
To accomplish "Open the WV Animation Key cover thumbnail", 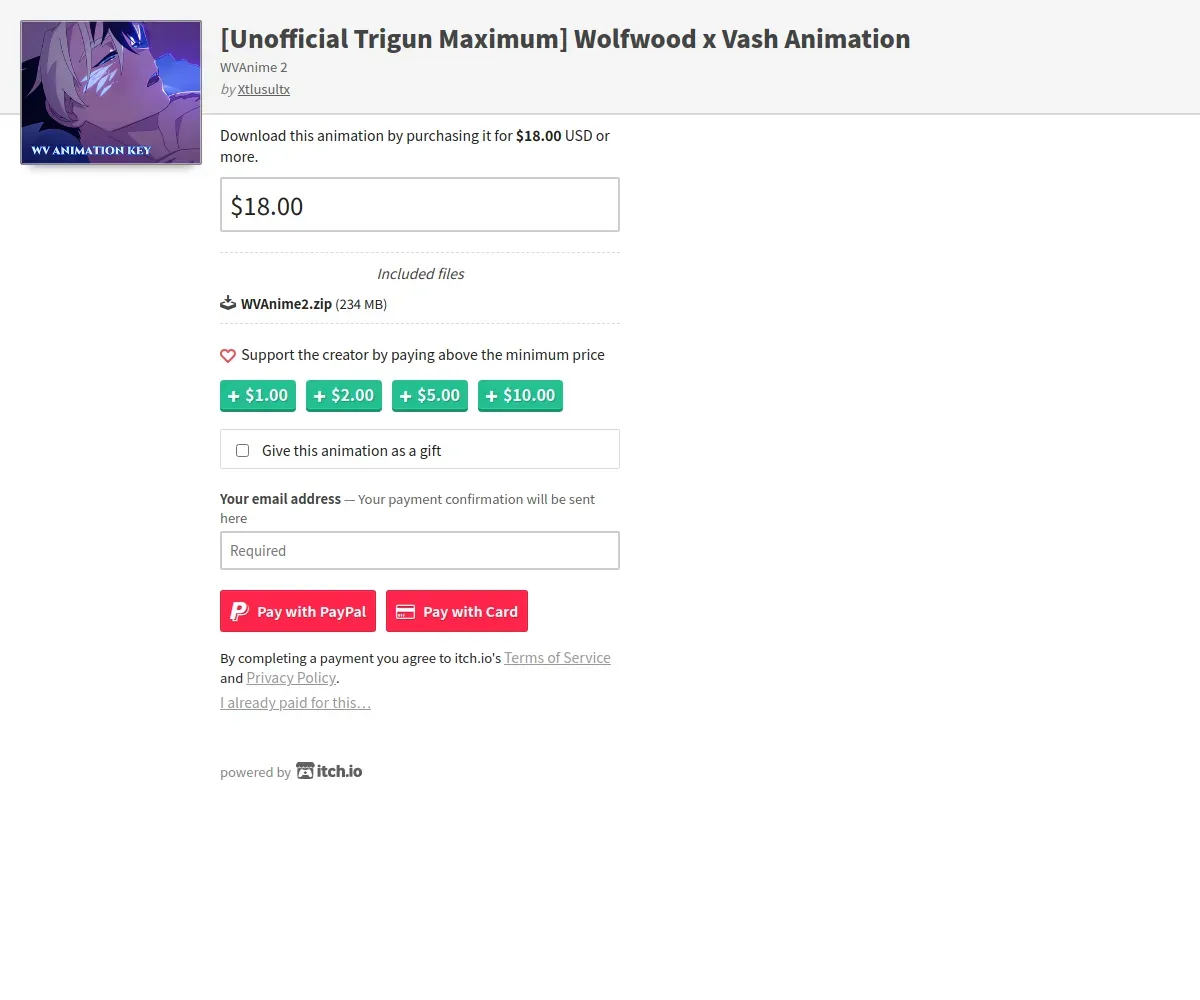I will 111,92.
